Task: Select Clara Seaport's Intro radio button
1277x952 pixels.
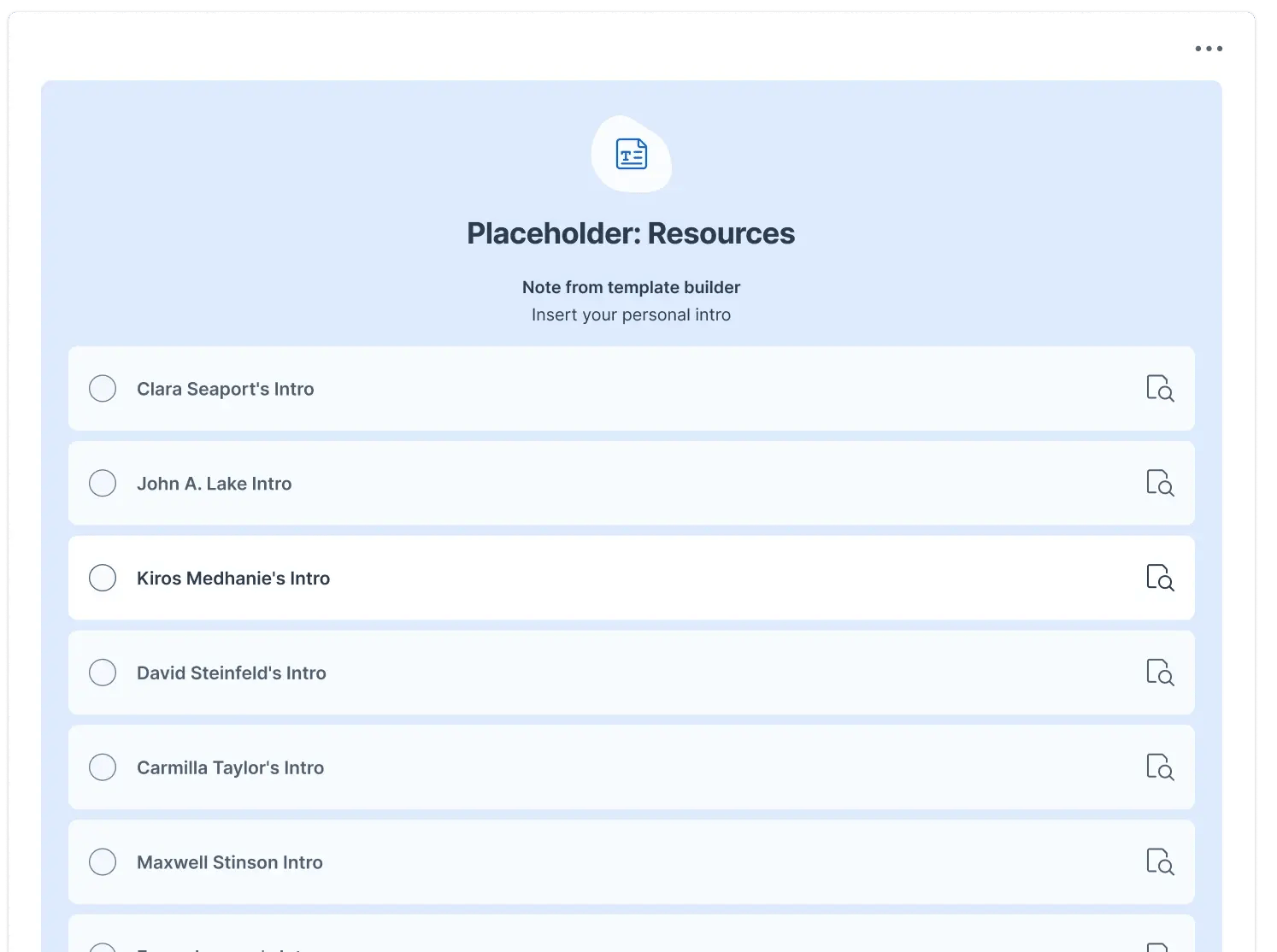Action: [x=103, y=388]
